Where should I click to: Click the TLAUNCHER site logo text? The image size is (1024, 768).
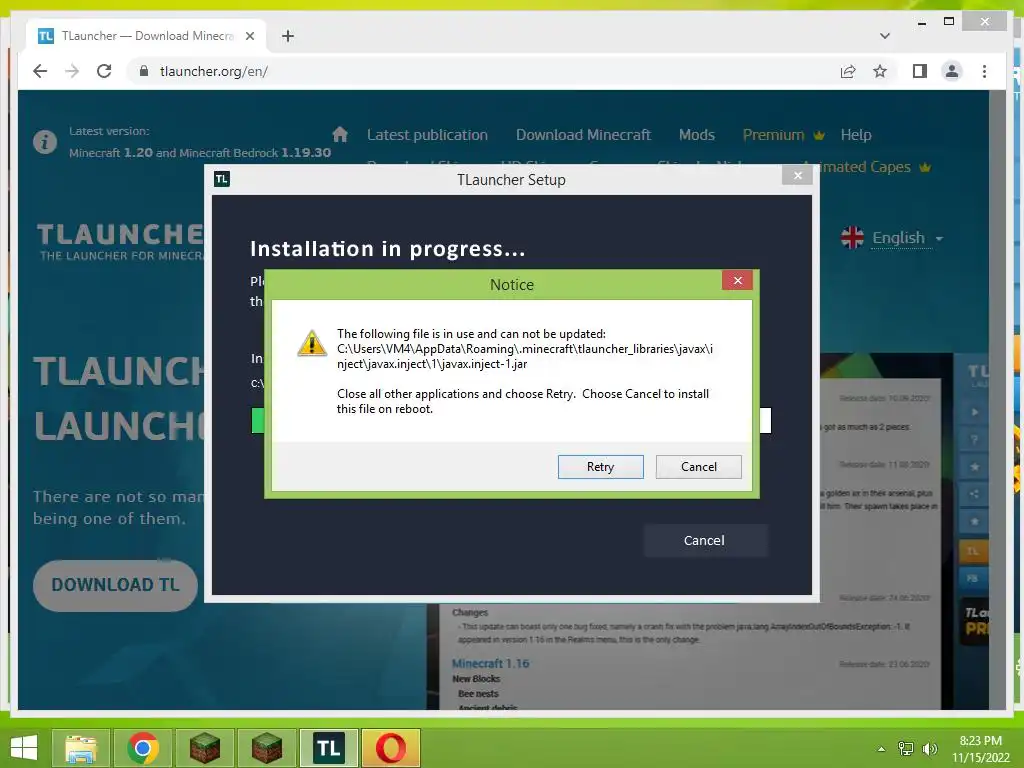click(x=120, y=234)
